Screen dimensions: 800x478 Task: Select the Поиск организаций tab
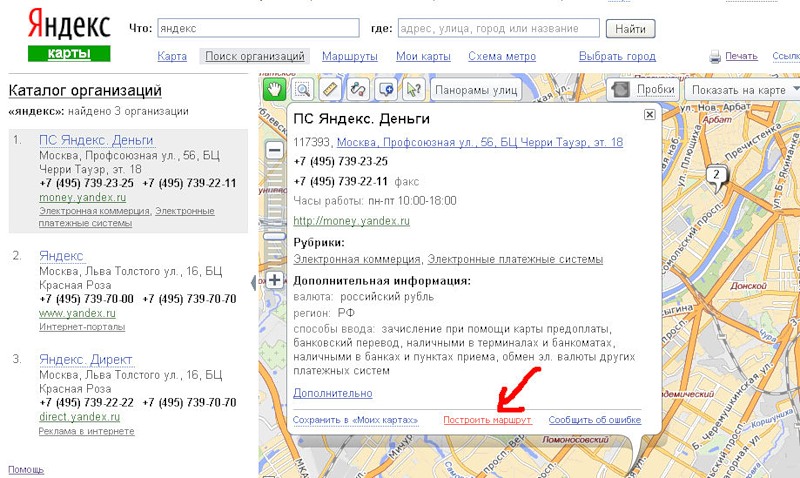pos(255,56)
